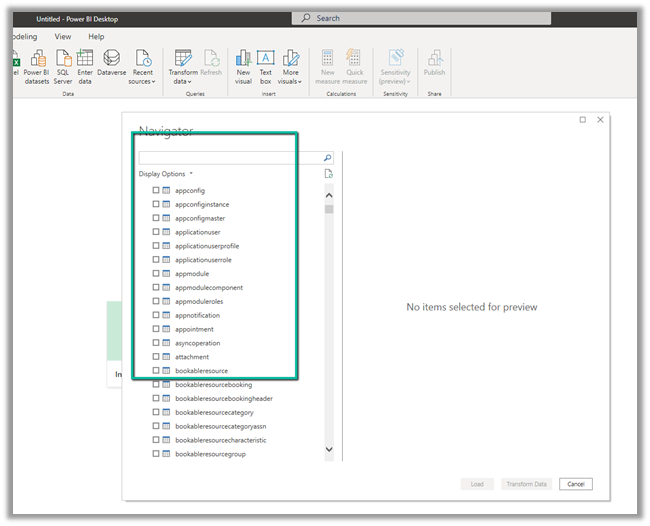650x526 pixels.
Task: Click the Cancel button in Navigator
Action: pos(575,484)
